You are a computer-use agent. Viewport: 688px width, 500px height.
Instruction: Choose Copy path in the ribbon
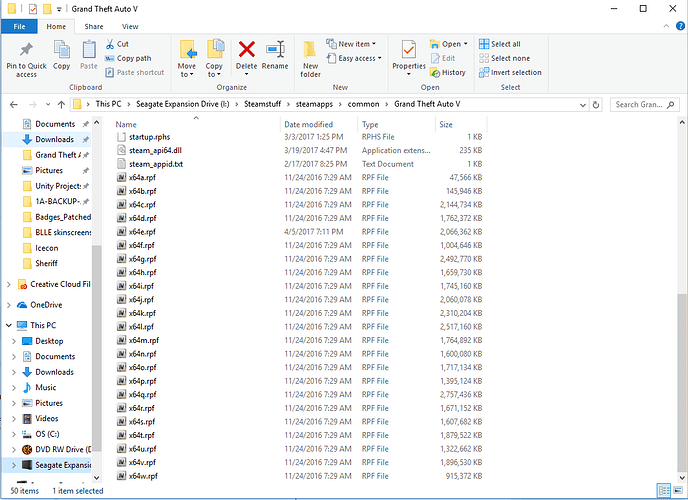pyautogui.click(x=128, y=58)
